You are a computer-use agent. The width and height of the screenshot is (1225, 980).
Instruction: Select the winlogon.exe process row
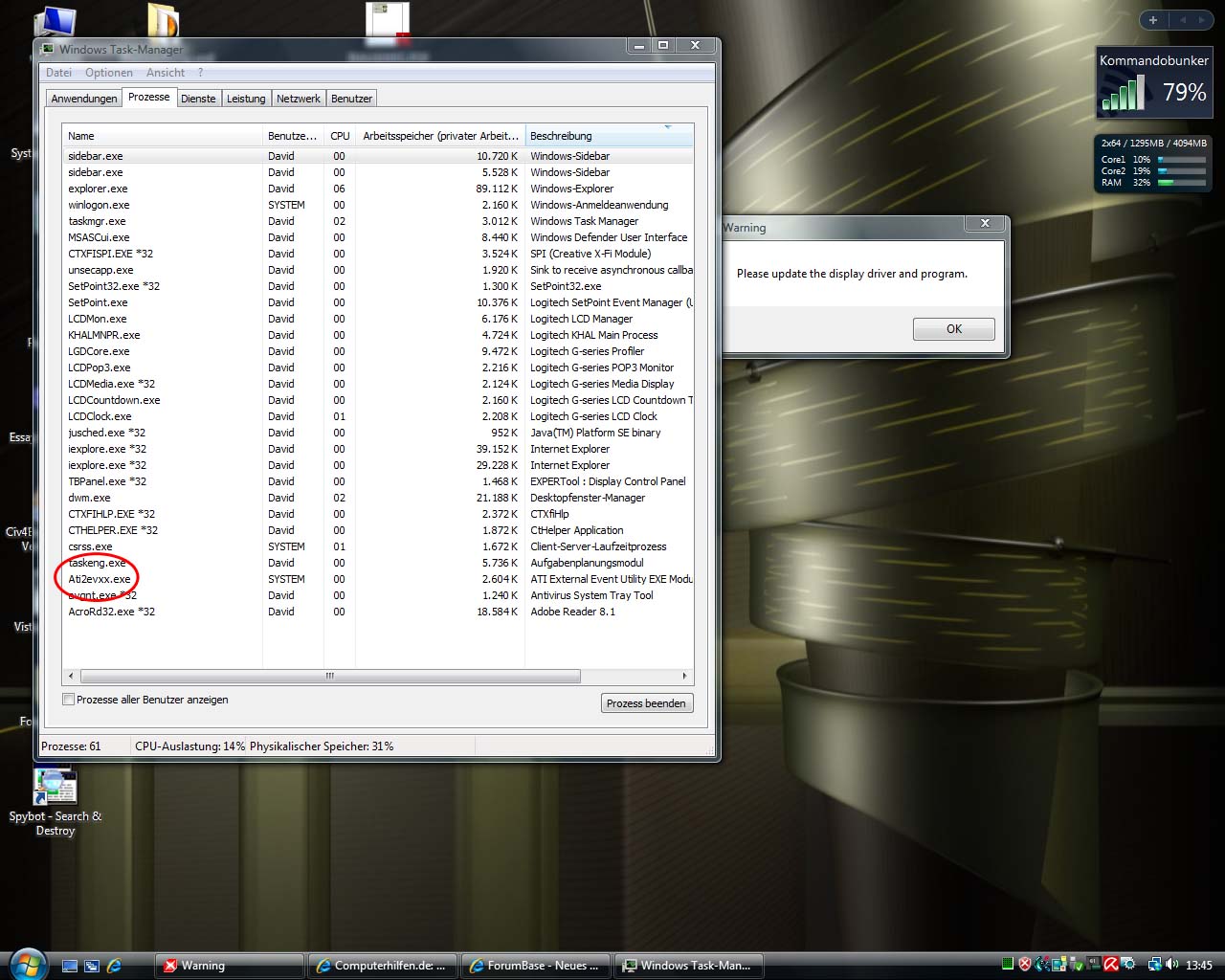pos(378,205)
